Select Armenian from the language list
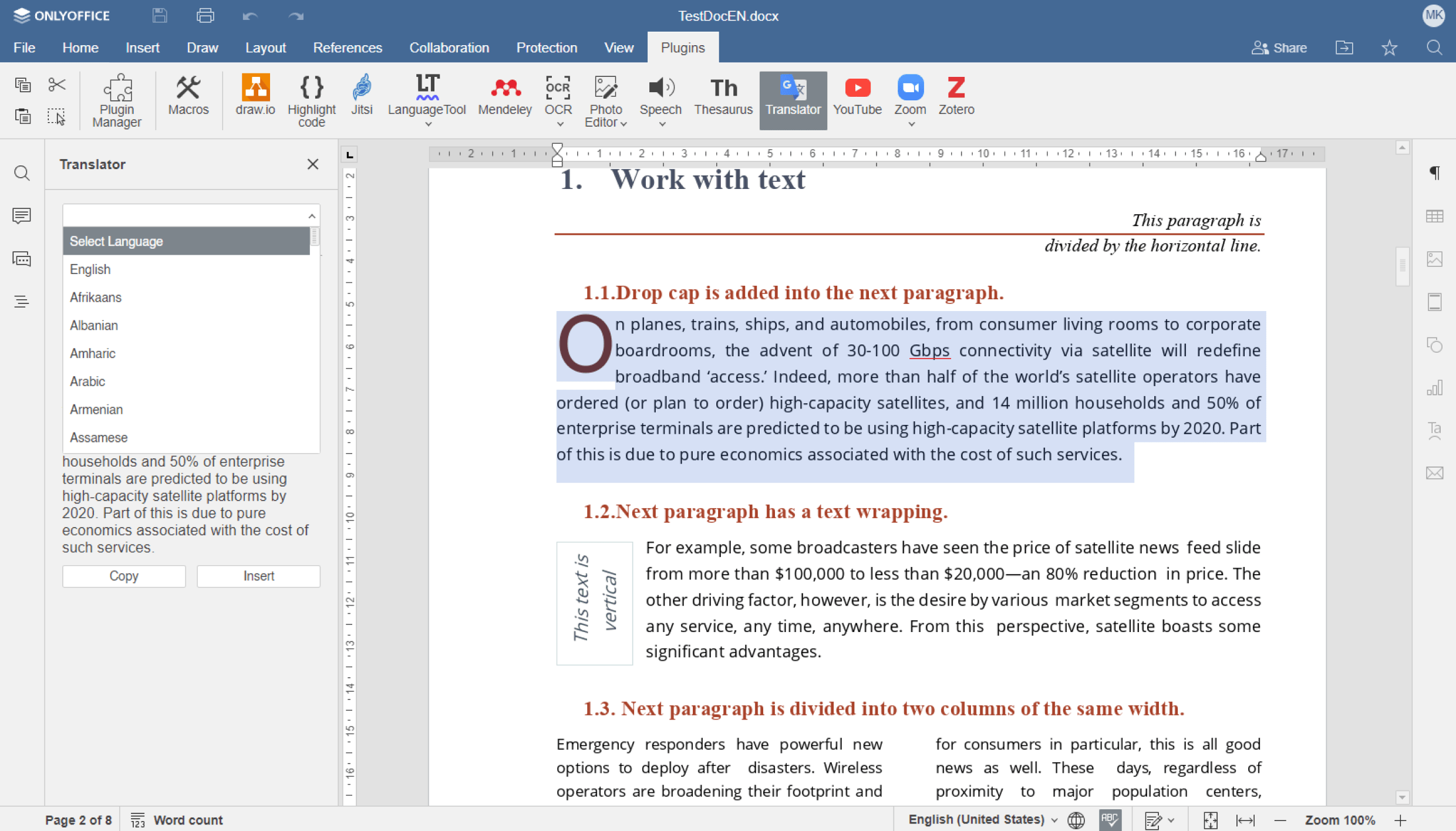Image resolution: width=1456 pixels, height=831 pixels. 96,409
